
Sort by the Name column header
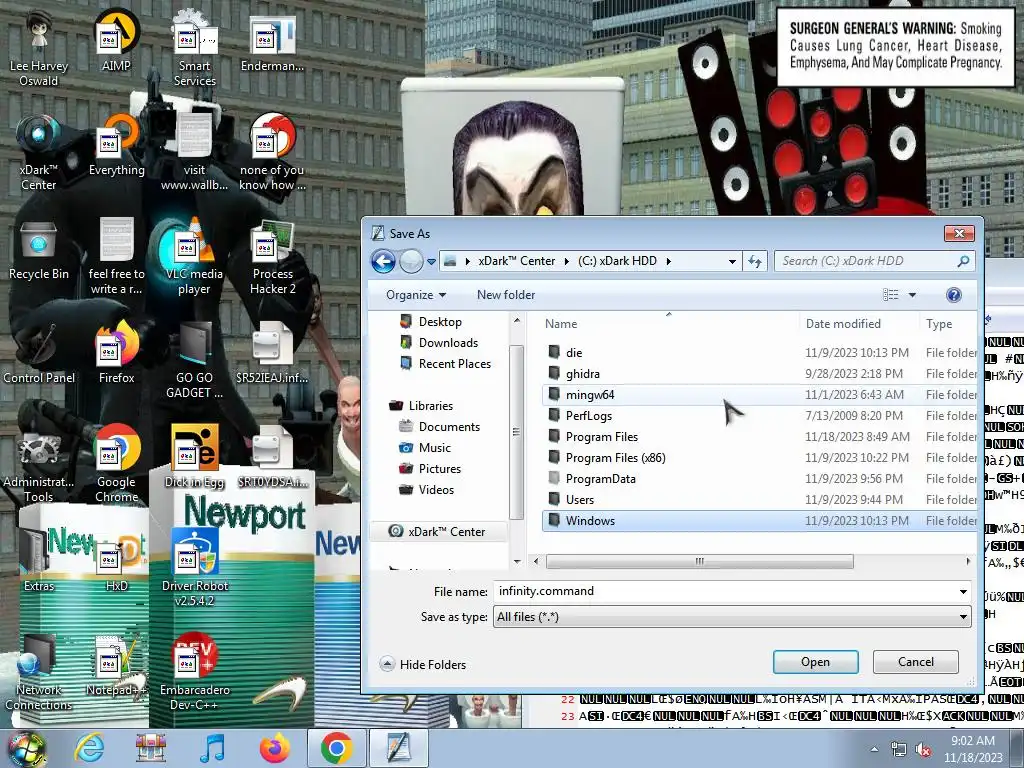[669, 324]
